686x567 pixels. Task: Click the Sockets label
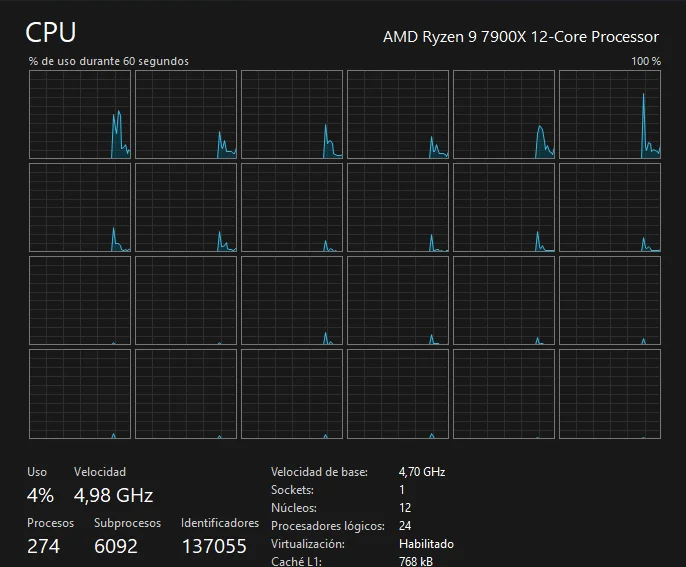click(x=292, y=490)
